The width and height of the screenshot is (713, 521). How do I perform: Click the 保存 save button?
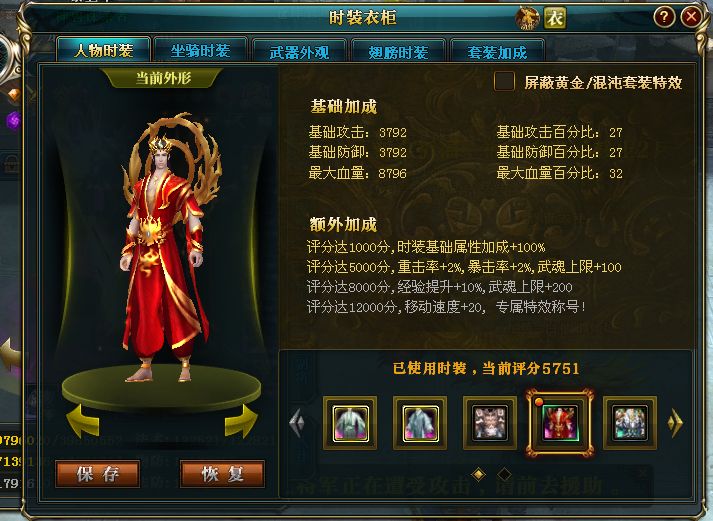click(97, 474)
